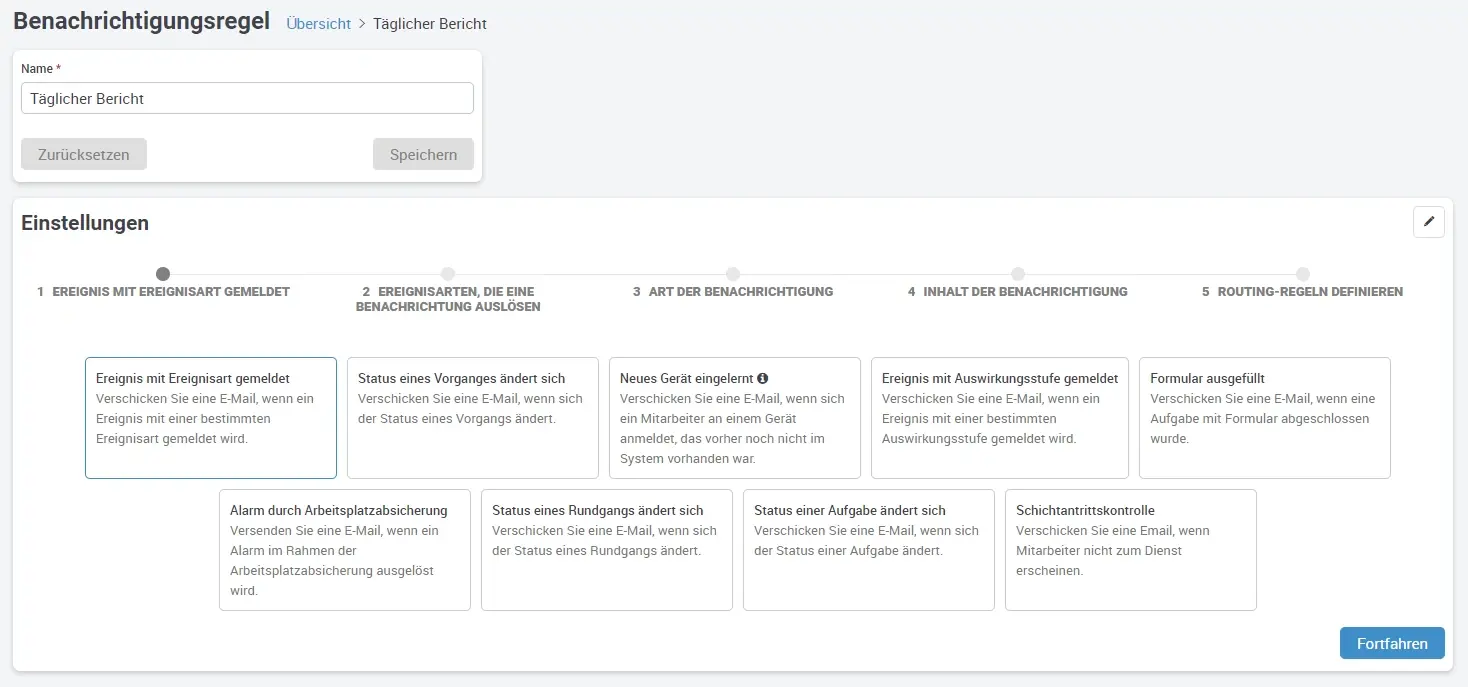1468x687 pixels.
Task: Click the Speichern button
Action: [423, 154]
